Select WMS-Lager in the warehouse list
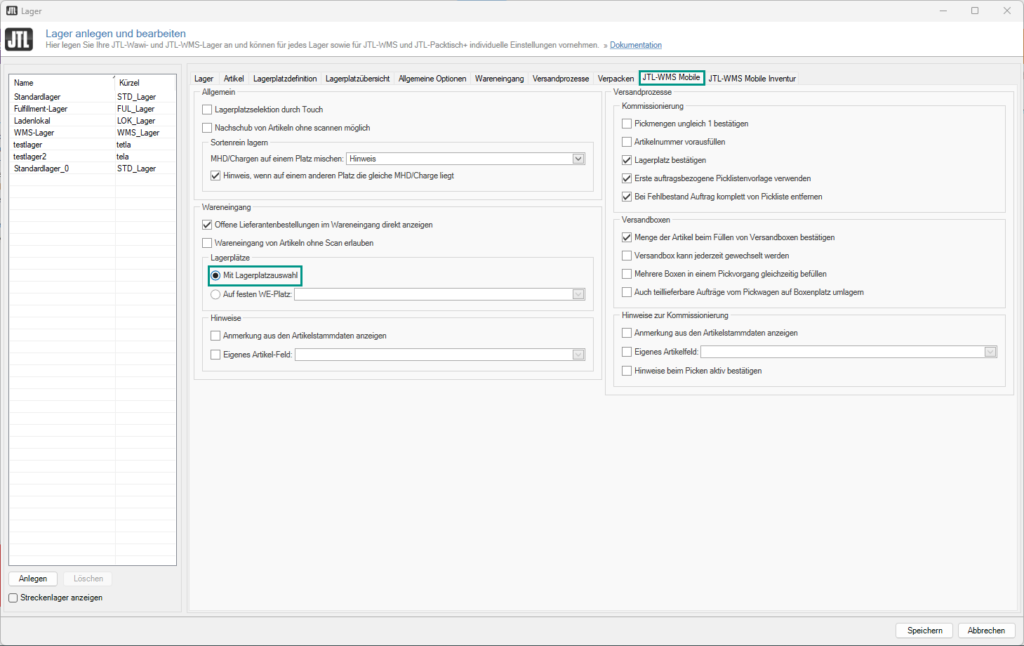 pyautogui.click(x=35, y=132)
